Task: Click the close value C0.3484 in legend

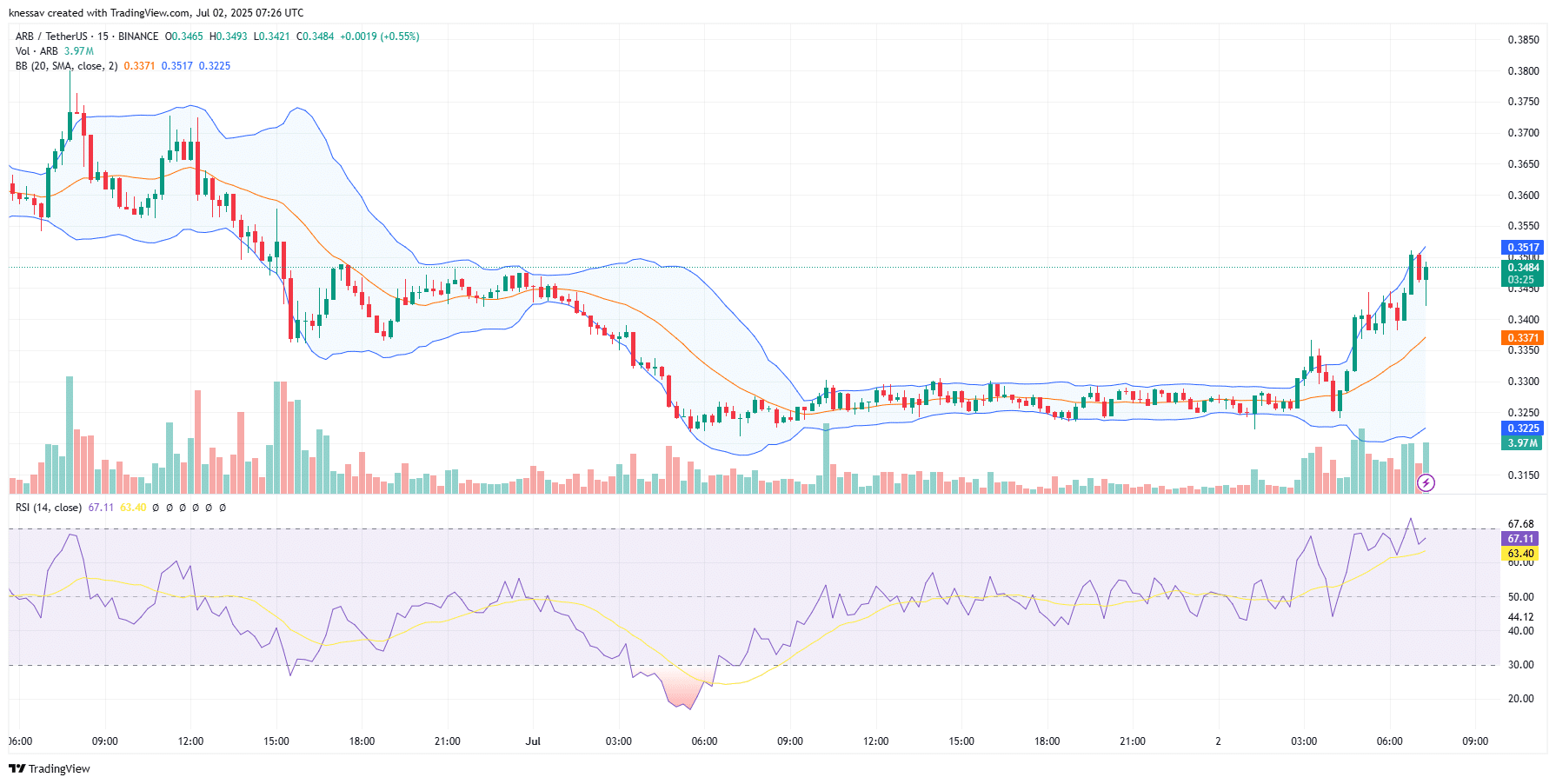Action: point(315,37)
